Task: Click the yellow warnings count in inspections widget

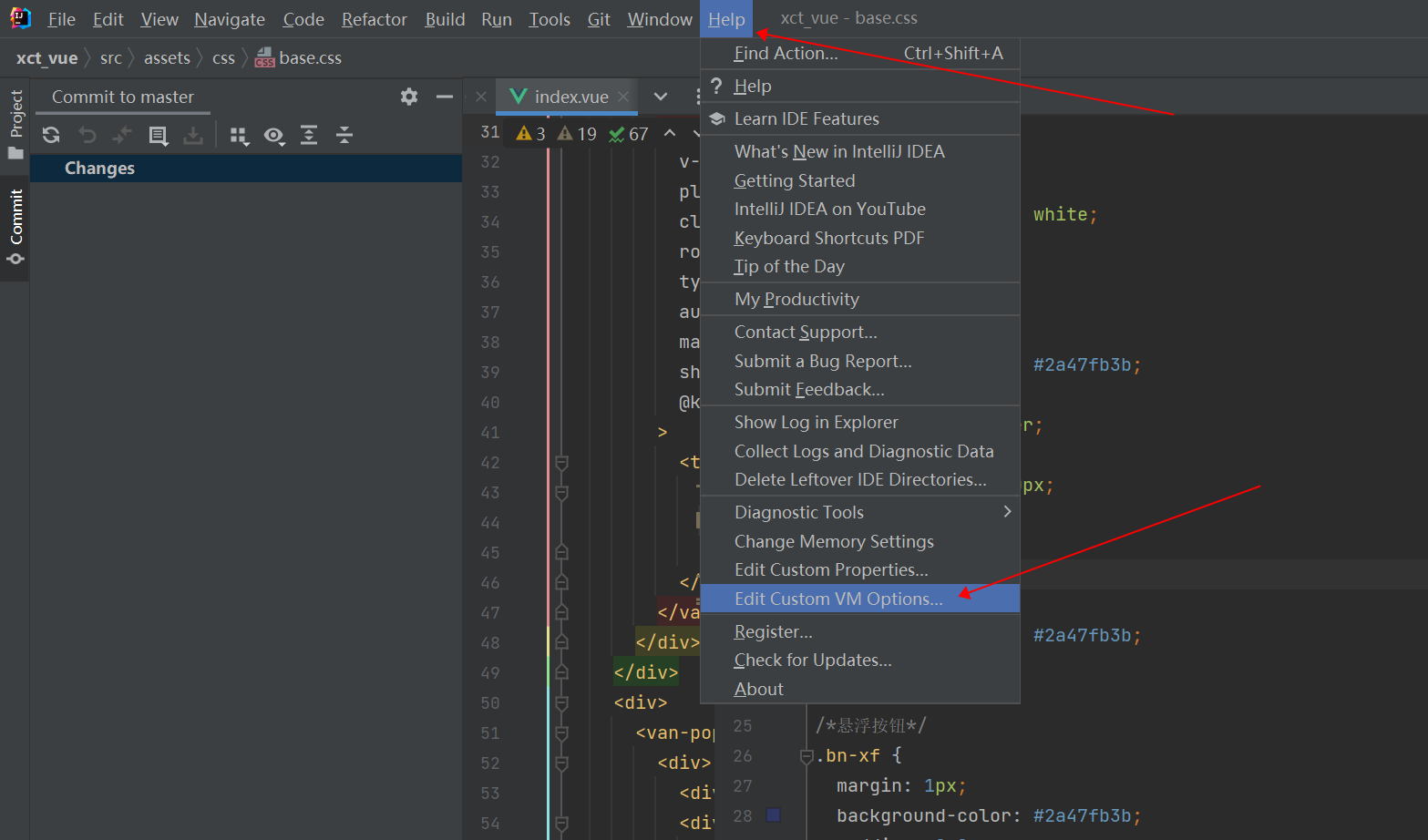Action: (529, 133)
